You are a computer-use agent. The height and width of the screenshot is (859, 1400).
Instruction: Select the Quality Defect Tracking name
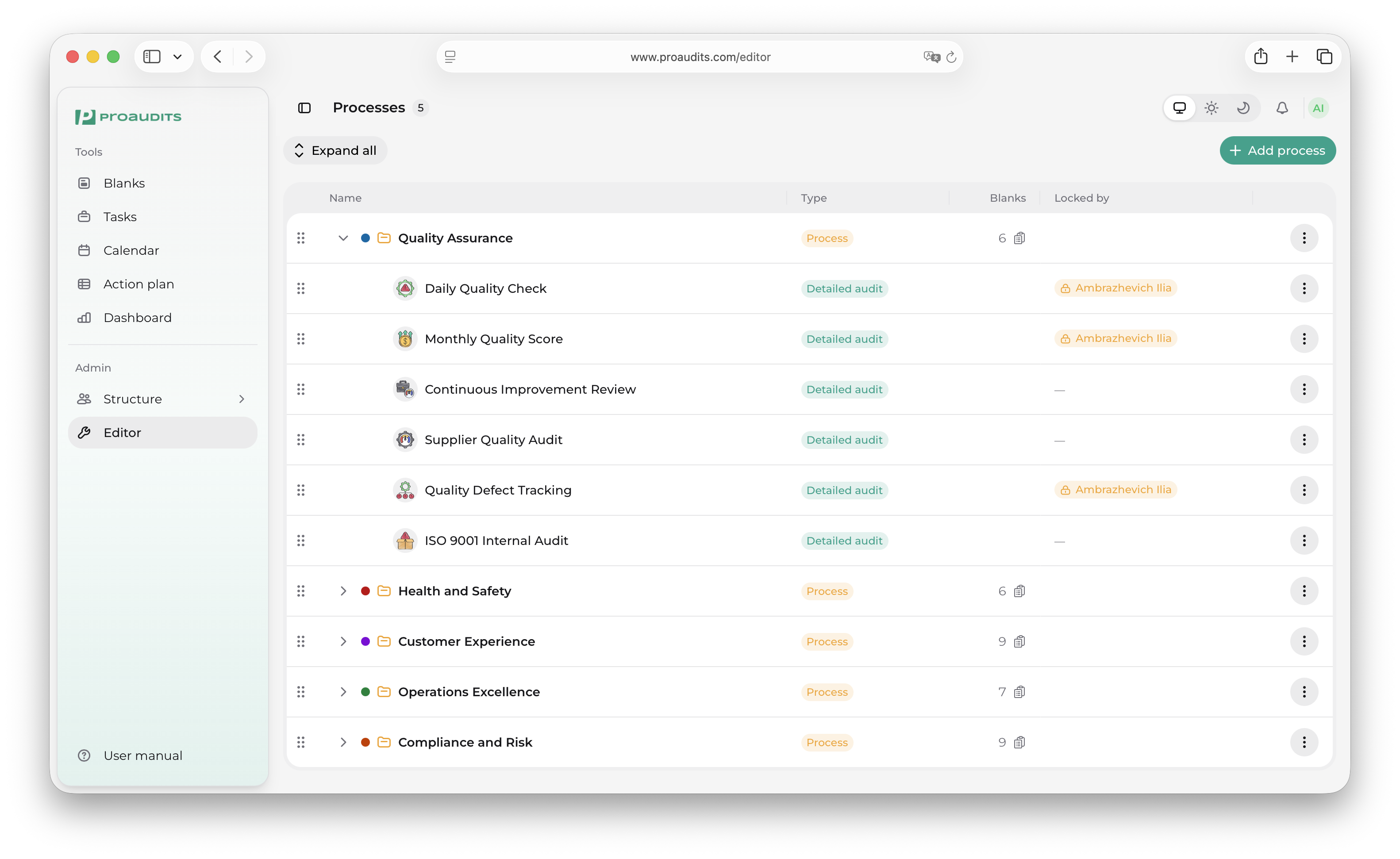coord(498,490)
